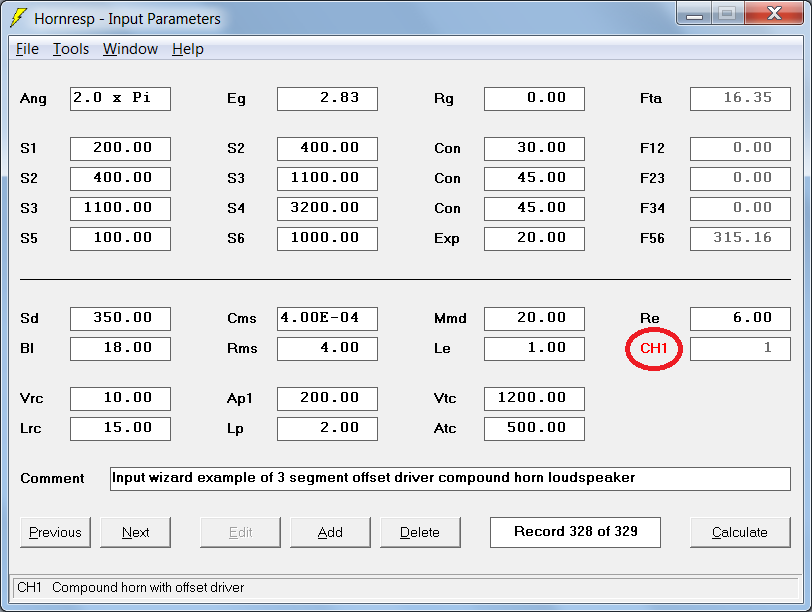Open the Tools menu

tap(71, 49)
